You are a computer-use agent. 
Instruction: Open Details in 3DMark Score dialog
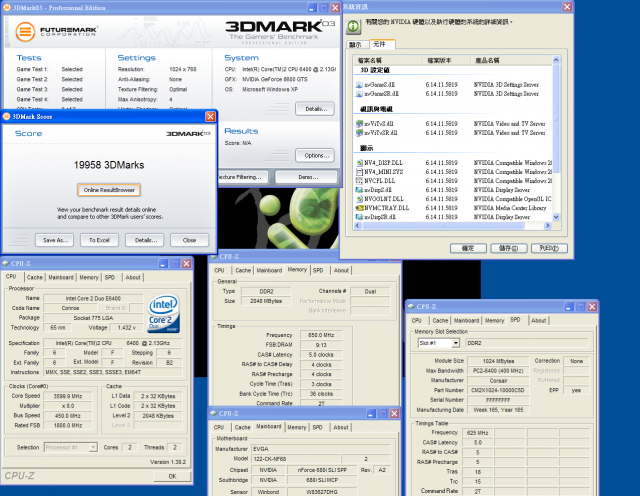[x=144, y=240]
